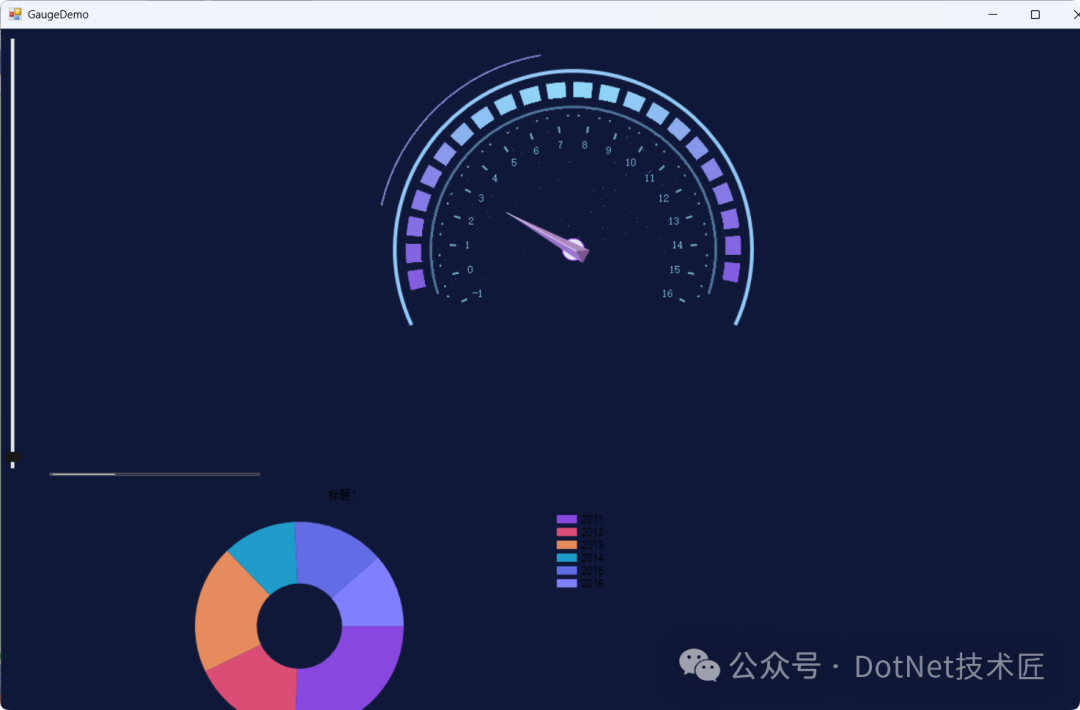This screenshot has width=1080, height=710.
Task: Click the gauge scale value "-1"
Action: coord(477,293)
